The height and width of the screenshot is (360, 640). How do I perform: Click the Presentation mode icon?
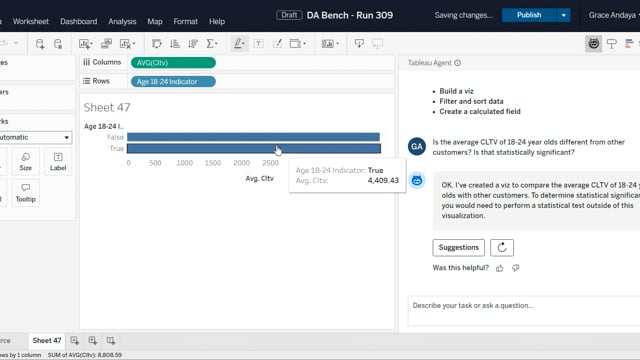pyautogui.click(x=378, y=44)
